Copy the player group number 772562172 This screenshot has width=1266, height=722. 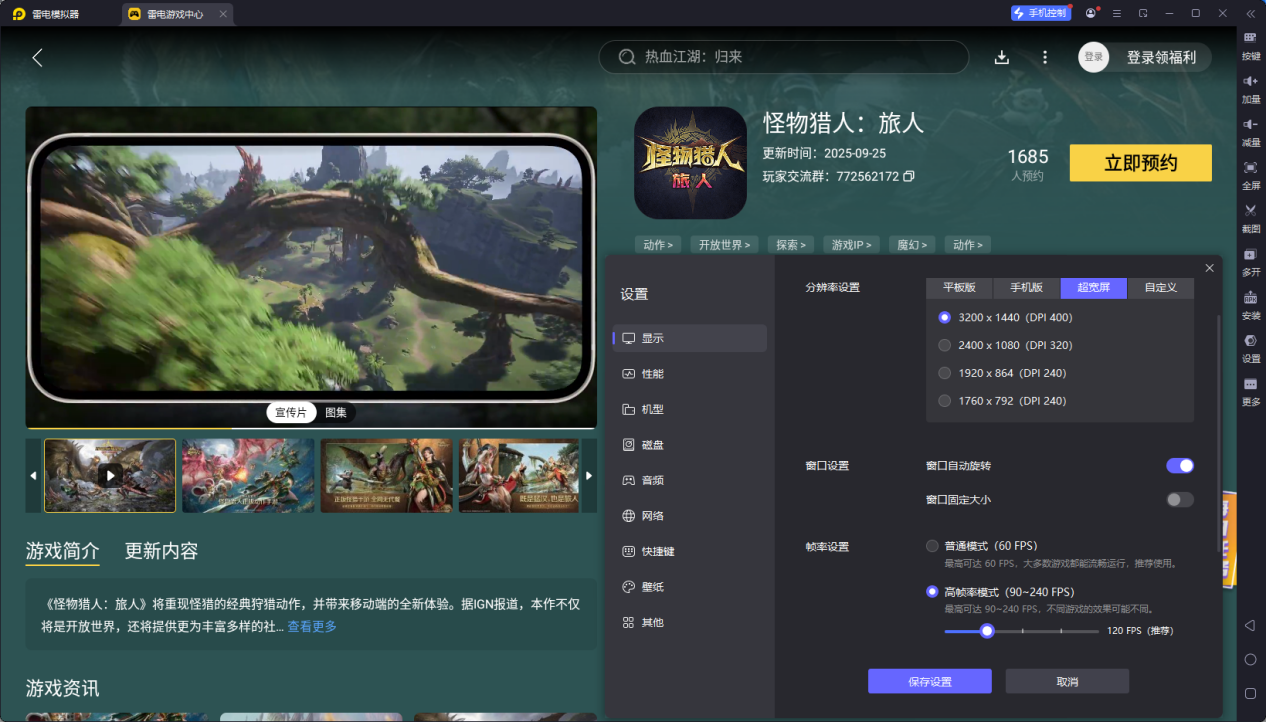click(x=908, y=177)
